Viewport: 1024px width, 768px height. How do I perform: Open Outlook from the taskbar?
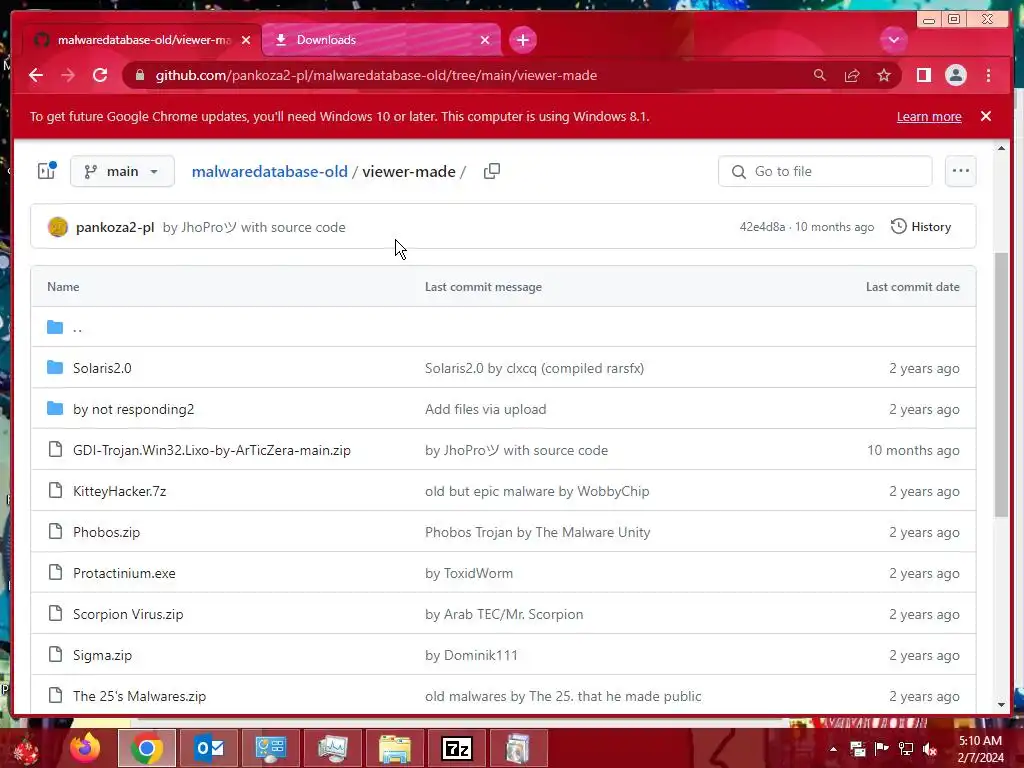click(209, 748)
